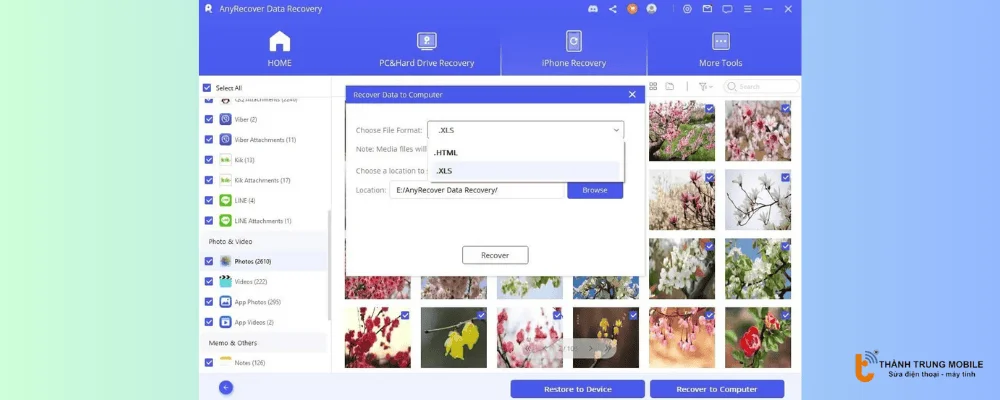This screenshot has width=1000, height=400.
Task: Uncheck the Videos (222) checkbox
Action: pyautogui.click(x=209, y=282)
